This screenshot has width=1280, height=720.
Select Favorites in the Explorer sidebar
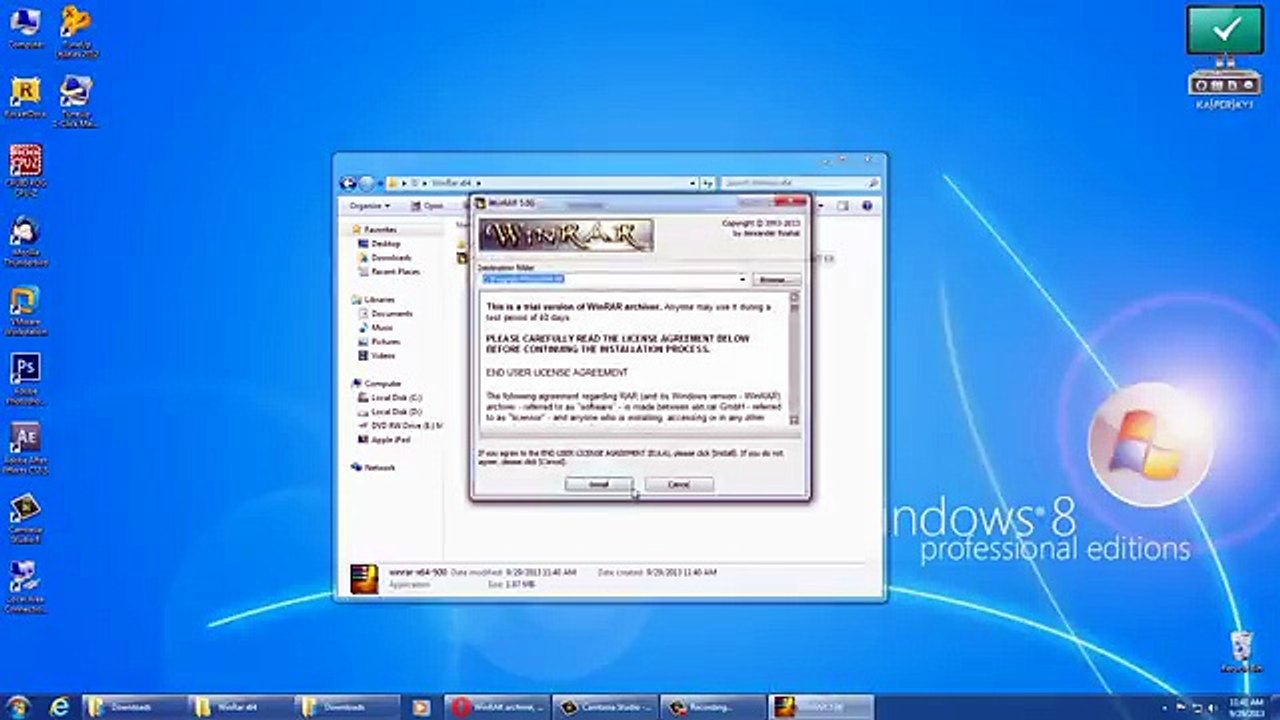point(374,229)
